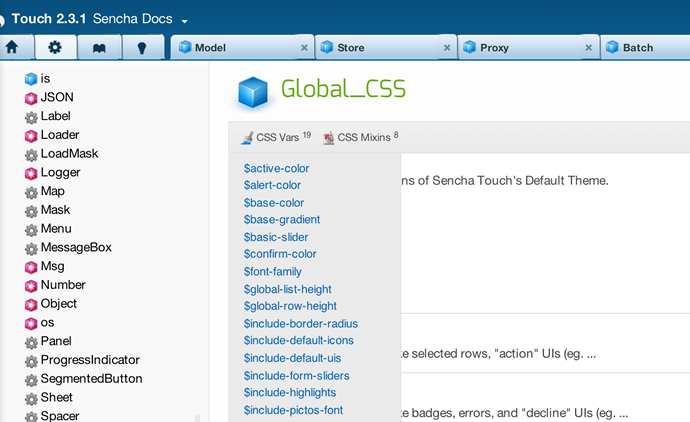Click the gear icon beside SegmentedButton

tap(31, 380)
